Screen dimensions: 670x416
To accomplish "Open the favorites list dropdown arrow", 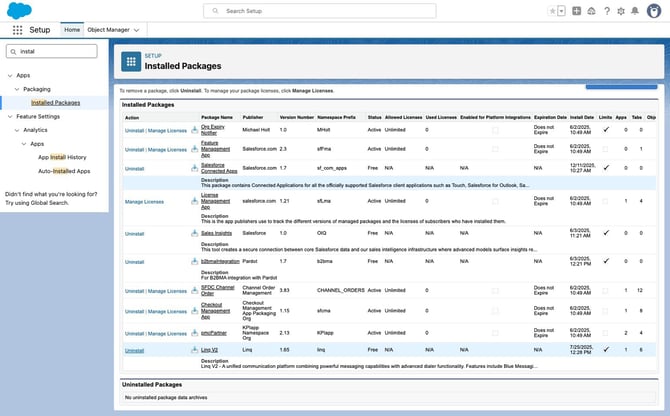I will 561,11.
